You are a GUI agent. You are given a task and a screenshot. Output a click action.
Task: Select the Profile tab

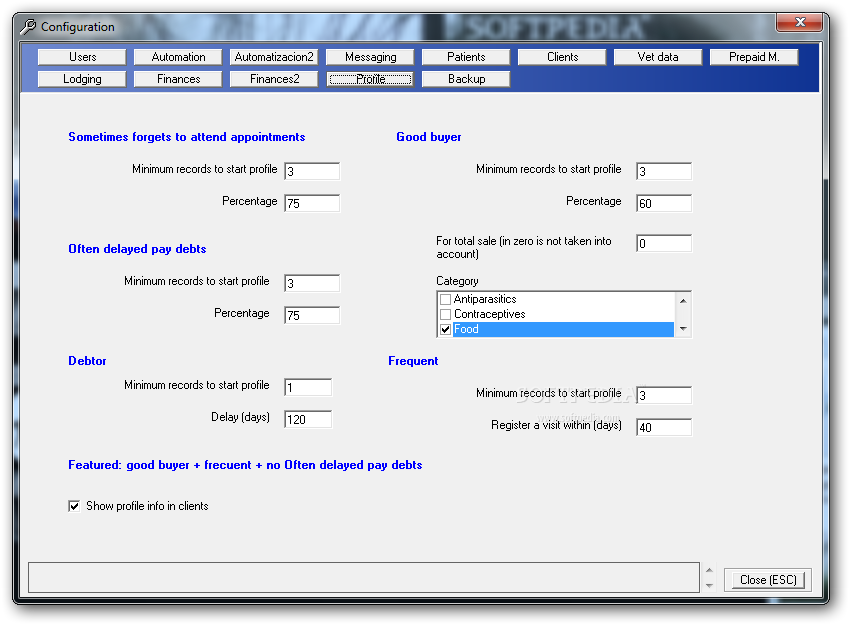(x=370, y=79)
